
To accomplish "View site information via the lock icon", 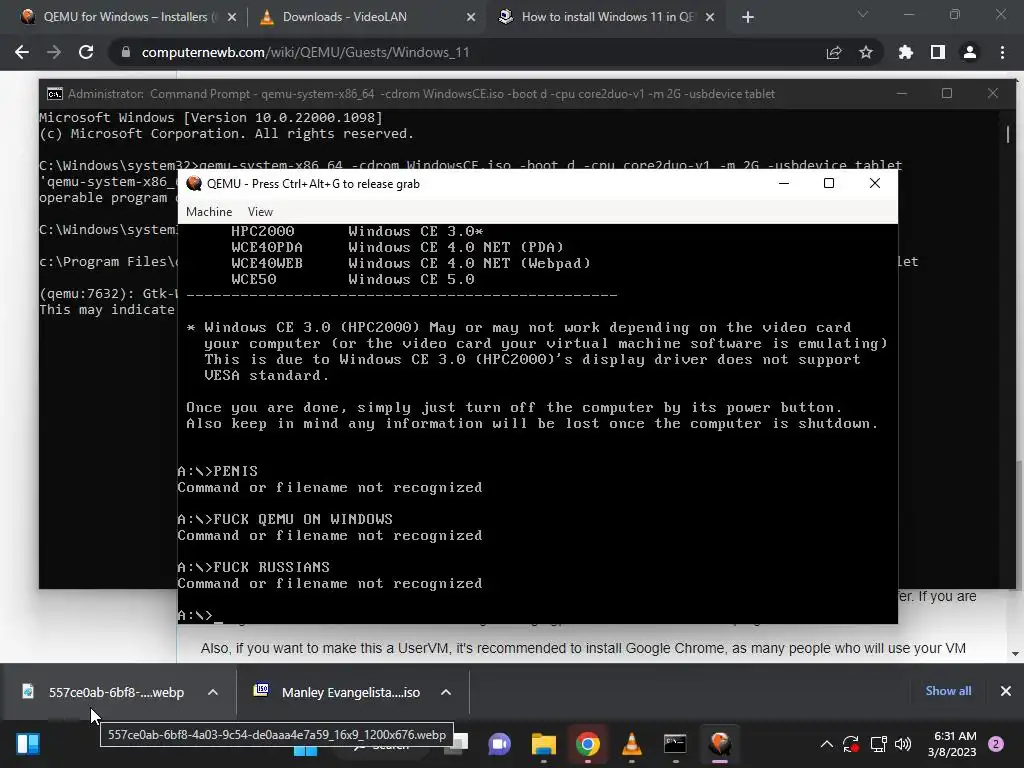I will point(126,52).
